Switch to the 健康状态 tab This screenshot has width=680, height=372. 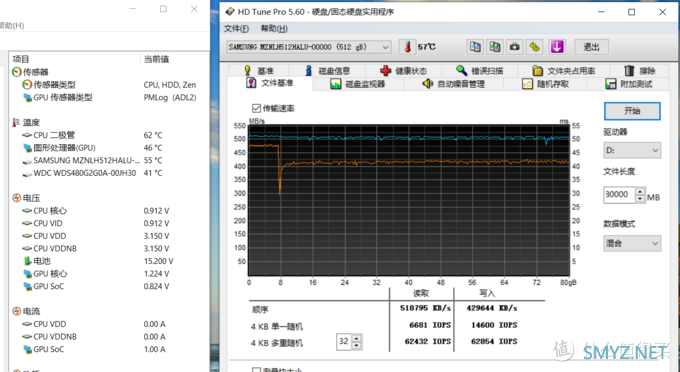tap(404, 71)
